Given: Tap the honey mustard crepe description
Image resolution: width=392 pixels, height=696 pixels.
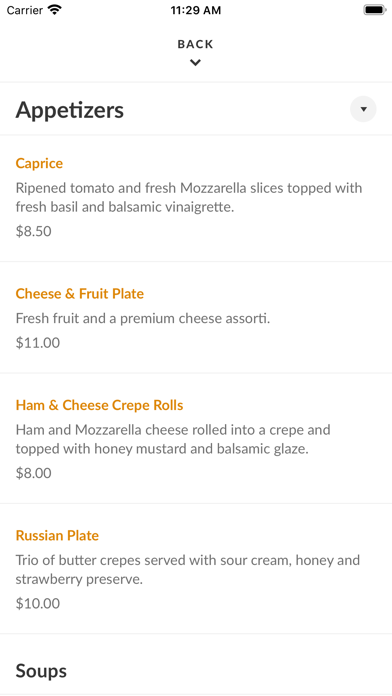Looking at the screenshot, I should [173, 439].
